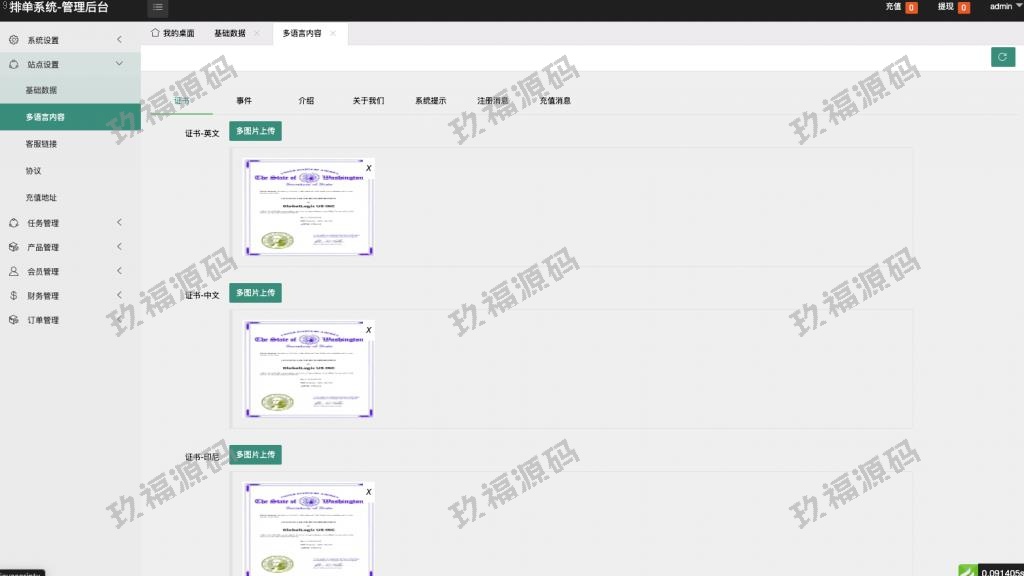This screenshot has height=576, width=1024.
Task: Switch to the 系统提示 tab
Action: (x=430, y=101)
